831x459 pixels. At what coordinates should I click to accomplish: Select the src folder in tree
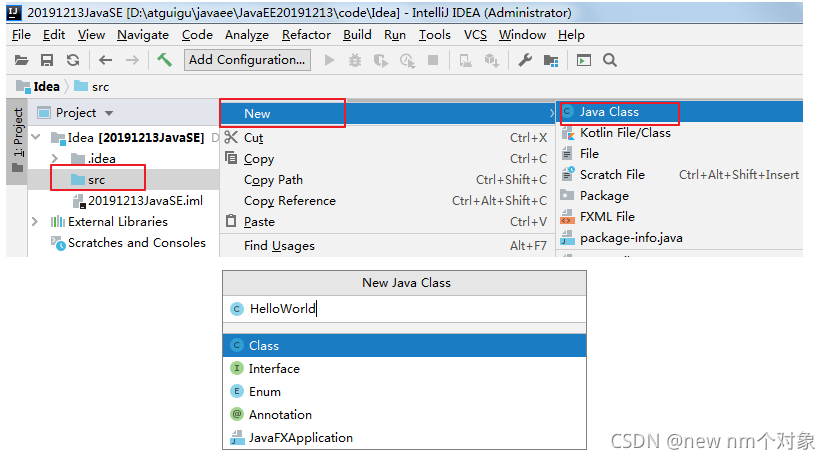click(89, 180)
